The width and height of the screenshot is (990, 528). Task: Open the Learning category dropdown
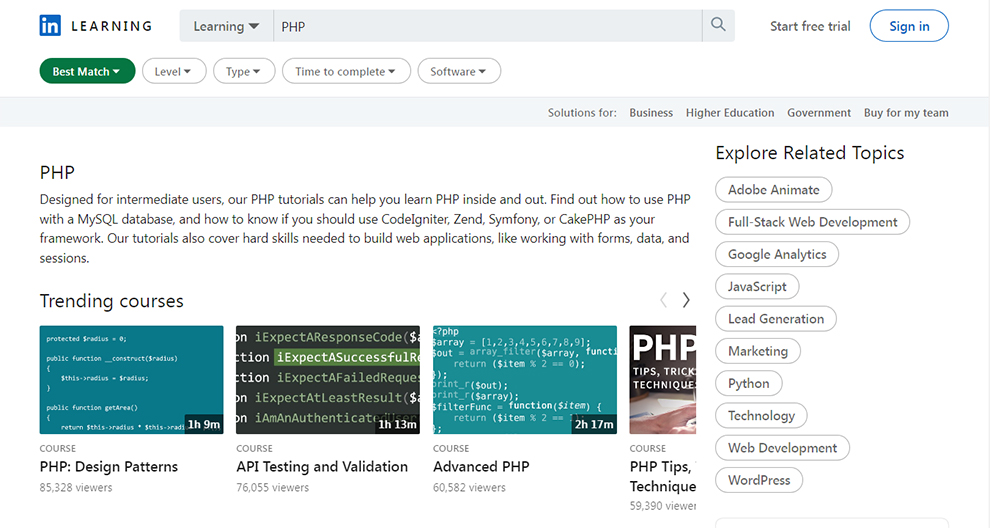click(x=226, y=26)
